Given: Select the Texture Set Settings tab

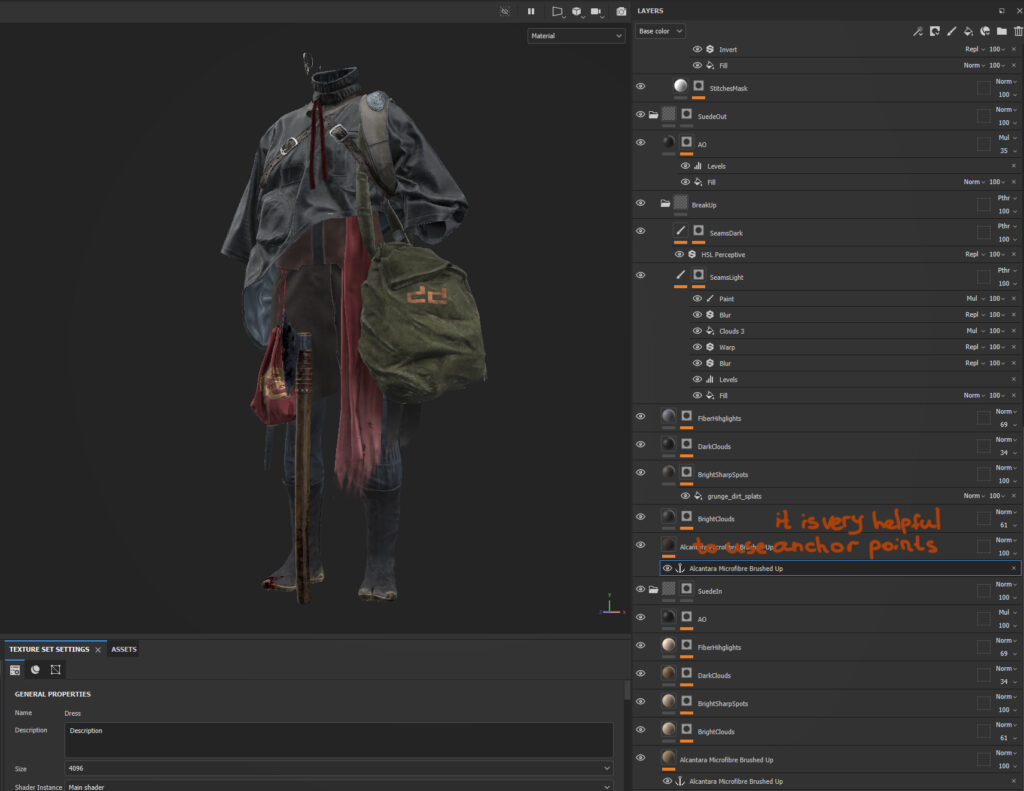Looking at the screenshot, I should (49, 649).
